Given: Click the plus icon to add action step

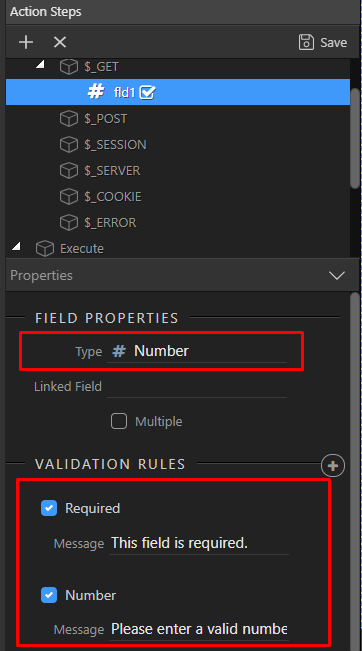Looking at the screenshot, I should pos(26,42).
